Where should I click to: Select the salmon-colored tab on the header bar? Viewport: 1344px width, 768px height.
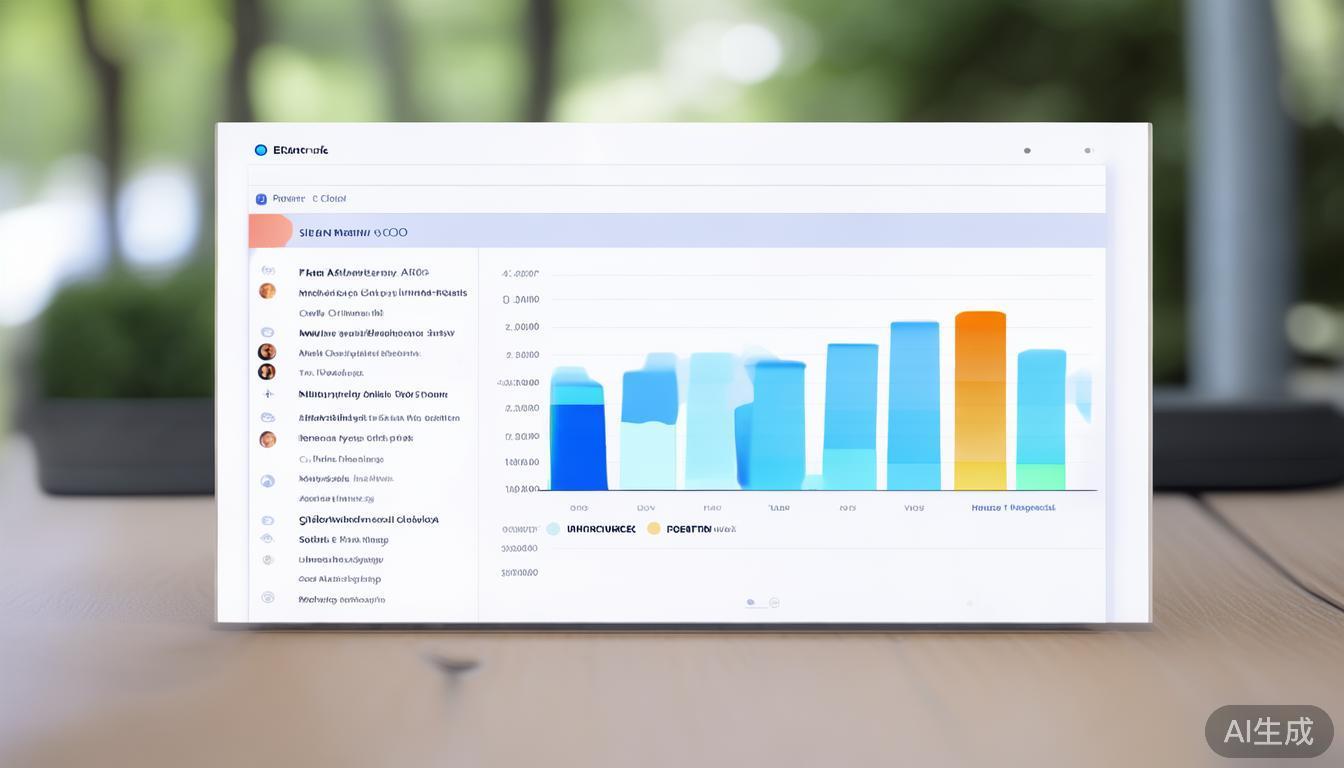point(269,231)
